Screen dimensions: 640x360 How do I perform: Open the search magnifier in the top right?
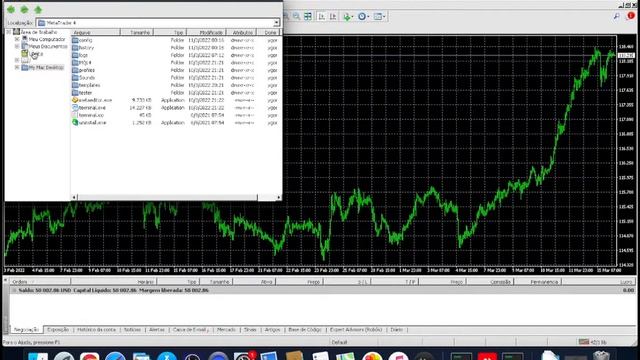tap(616, 16)
